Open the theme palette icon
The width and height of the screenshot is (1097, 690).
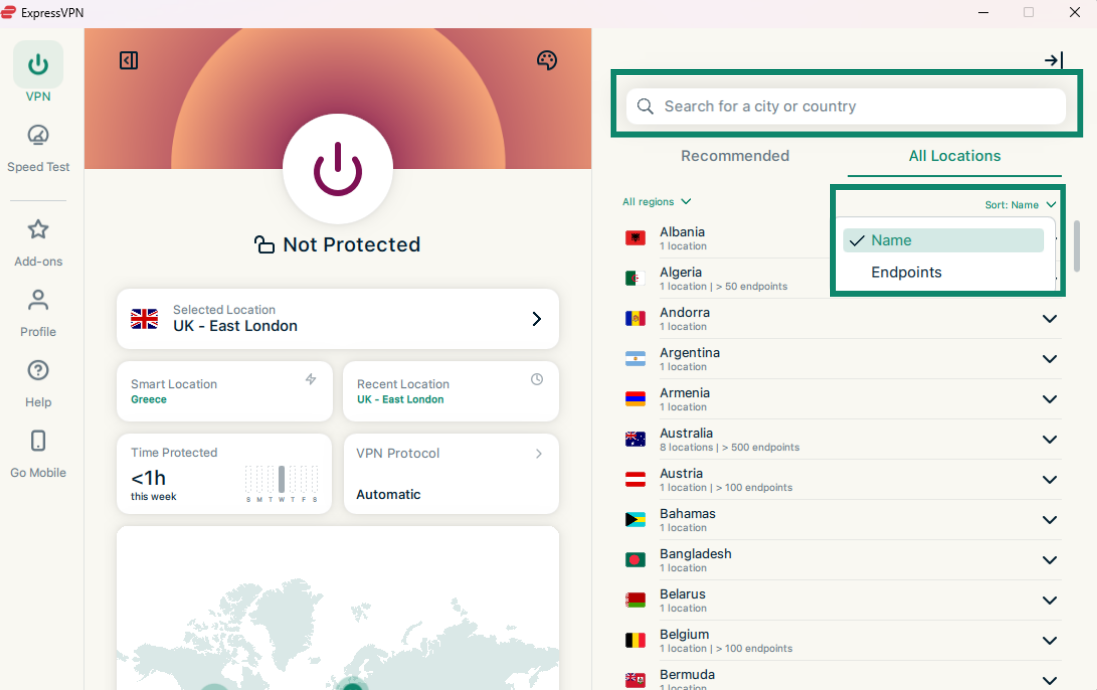(547, 61)
